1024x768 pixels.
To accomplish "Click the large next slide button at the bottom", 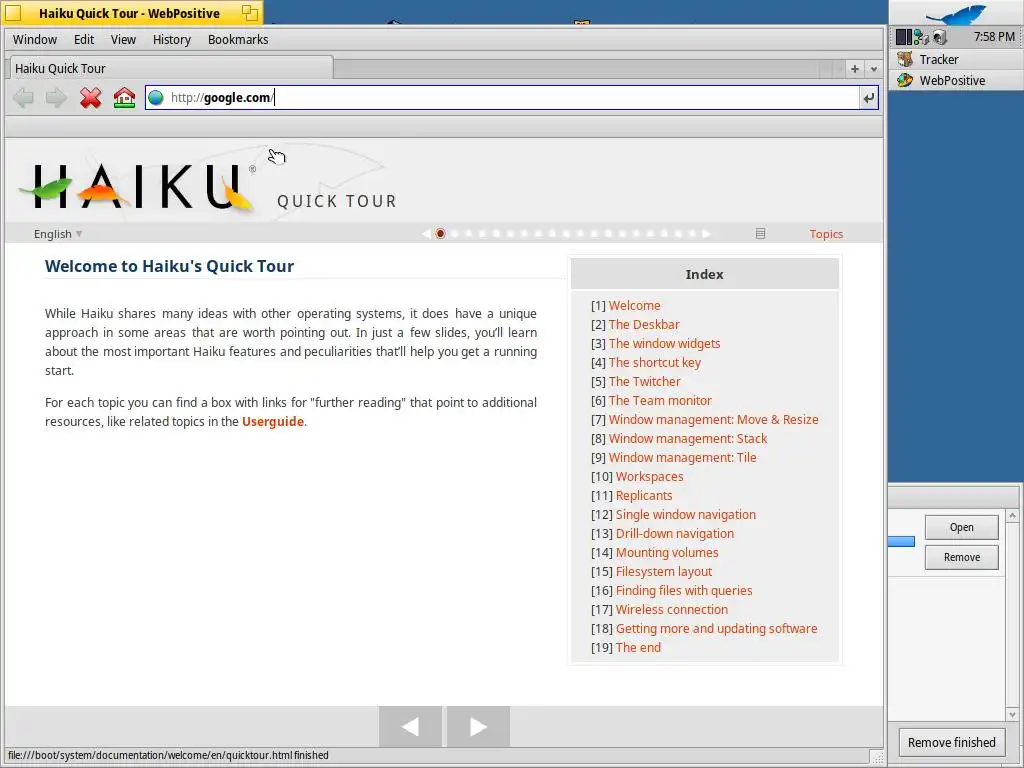I will pyautogui.click(x=478, y=726).
